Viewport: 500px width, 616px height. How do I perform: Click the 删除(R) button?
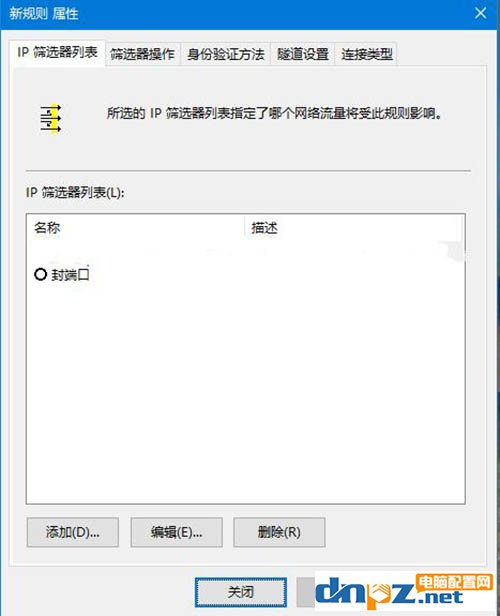pos(279,532)
